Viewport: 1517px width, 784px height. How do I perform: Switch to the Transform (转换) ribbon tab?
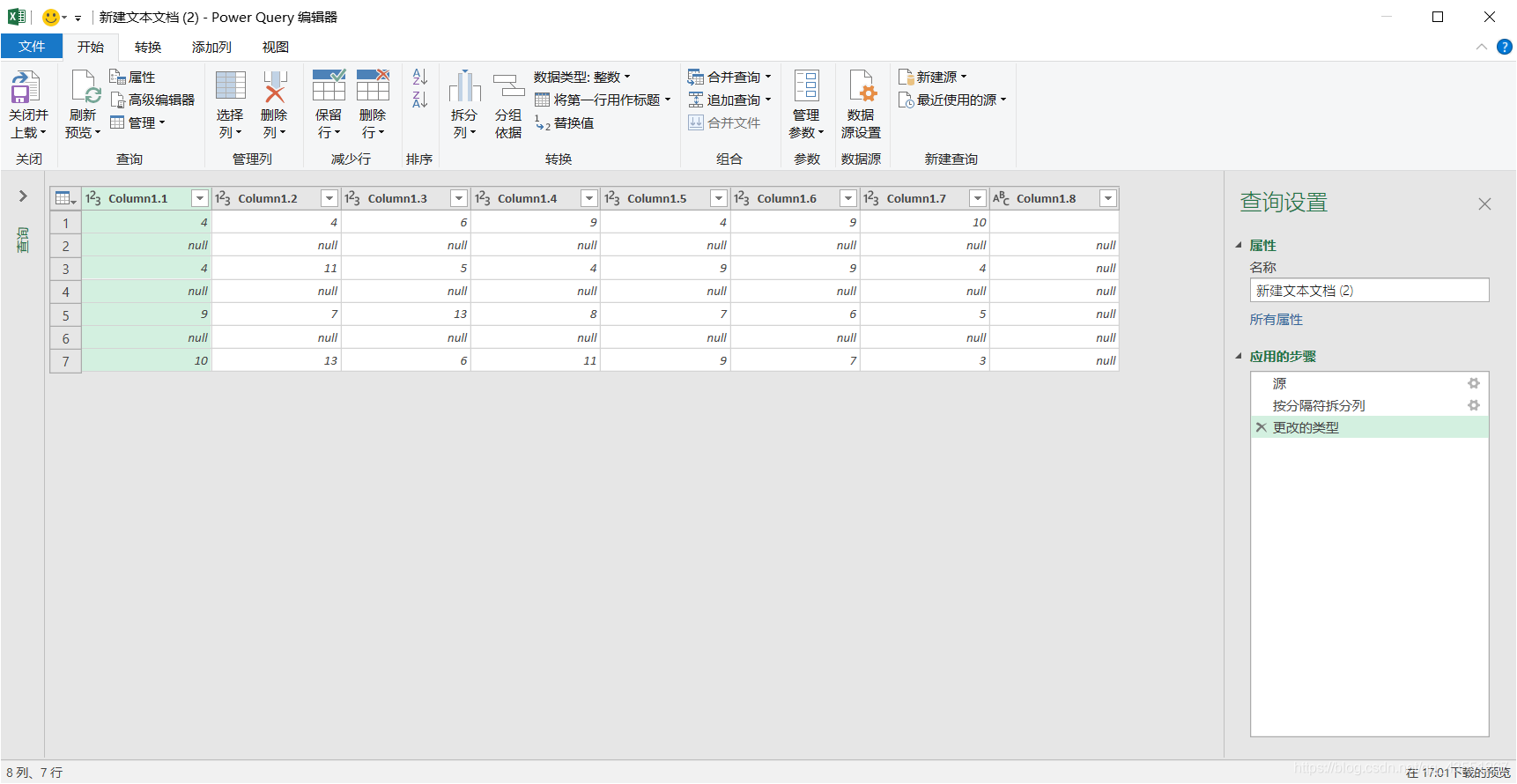[148, 47]
